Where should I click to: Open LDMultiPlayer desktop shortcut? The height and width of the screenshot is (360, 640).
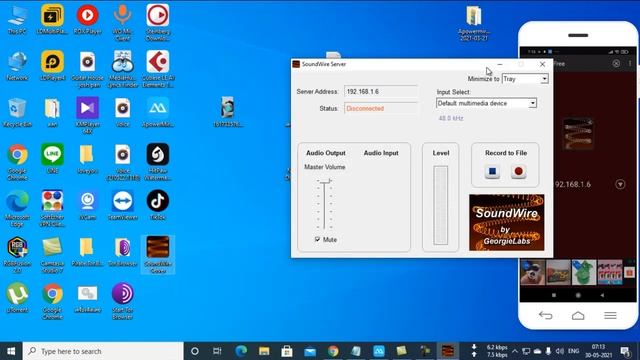[52, 20]
